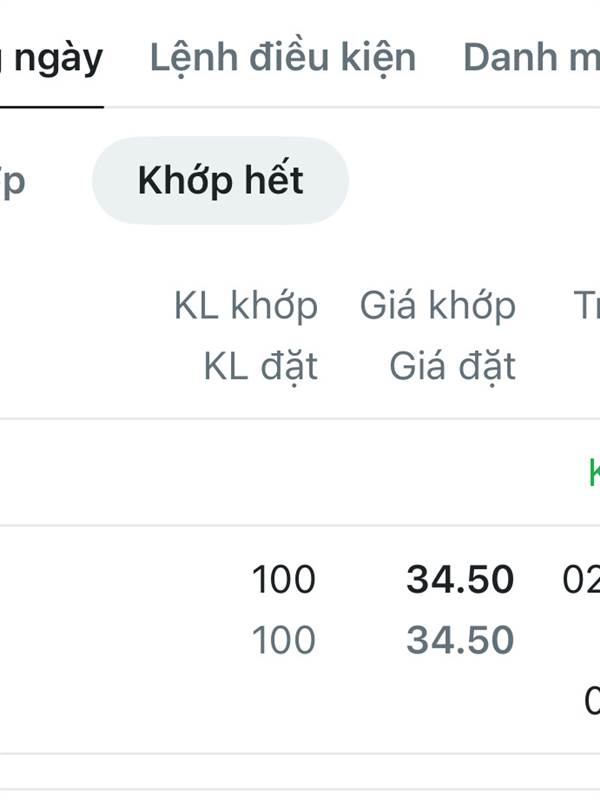Click the cut-off "T" column header

point(587,306)
